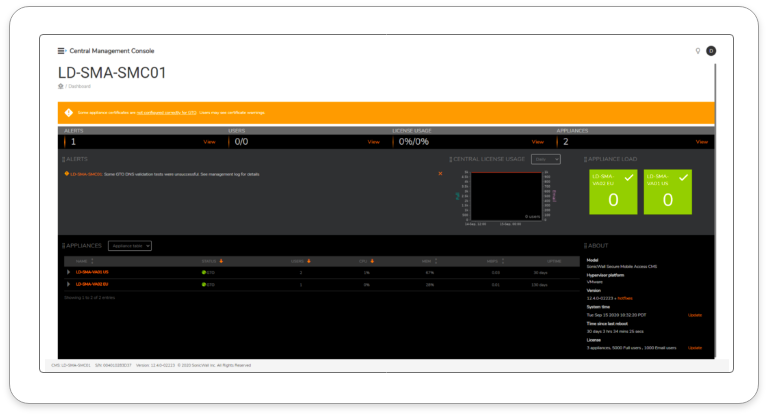Select the LD-SMA-VA01 US load tile
The image size is (768, 416).
click(x=665, y=192)
